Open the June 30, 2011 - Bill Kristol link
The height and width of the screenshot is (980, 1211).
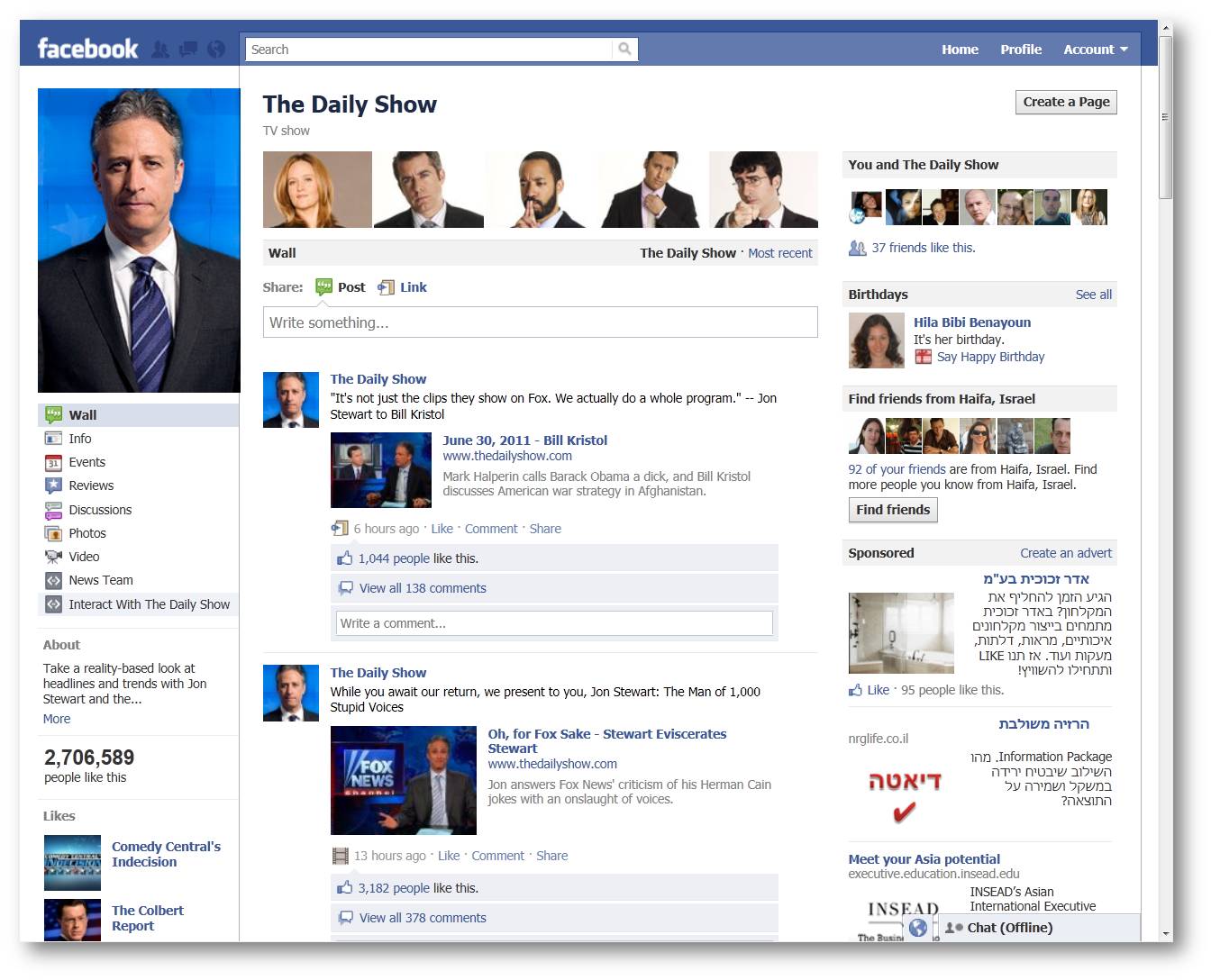524,440
